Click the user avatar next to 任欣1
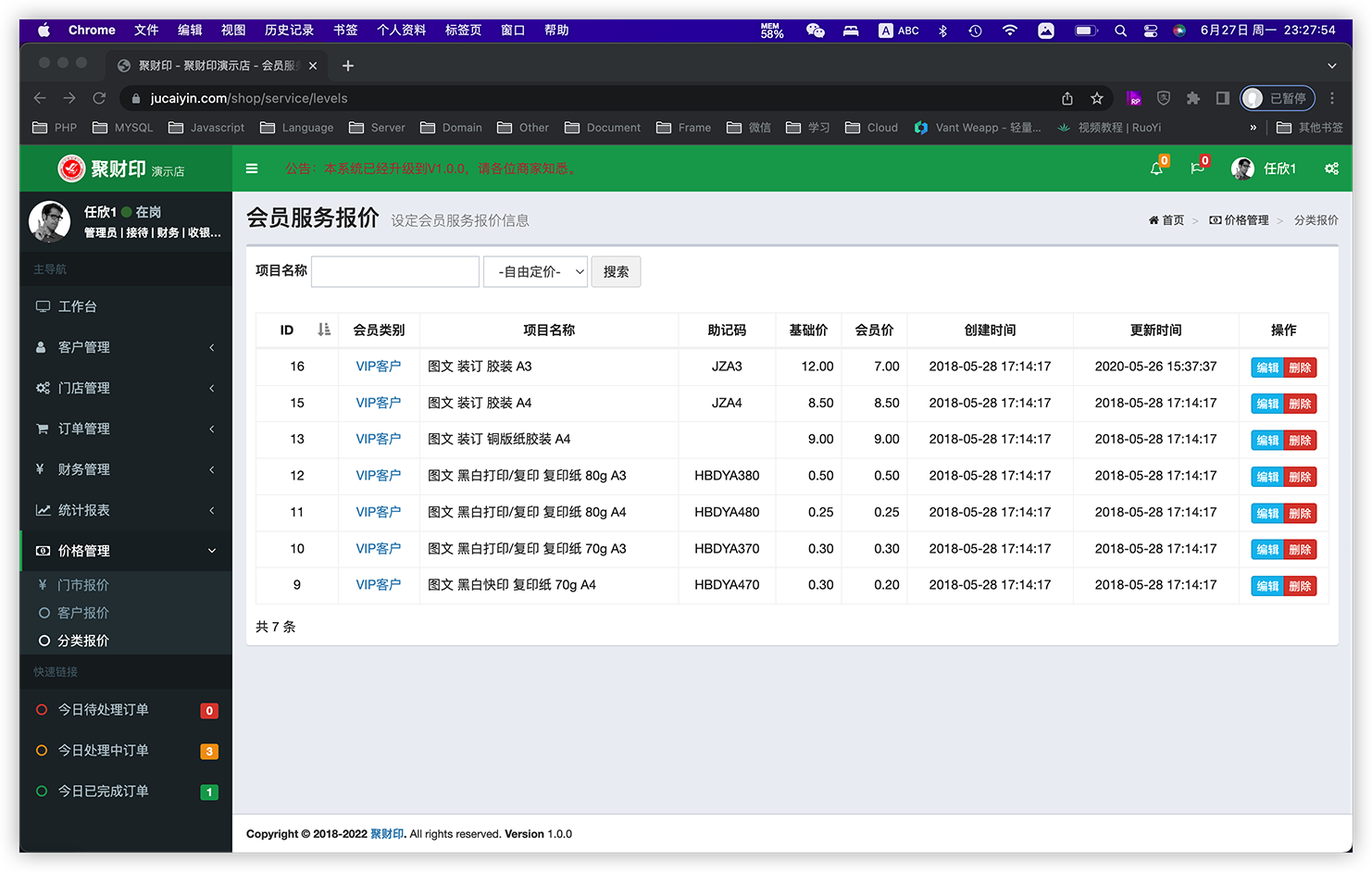 1242,168
